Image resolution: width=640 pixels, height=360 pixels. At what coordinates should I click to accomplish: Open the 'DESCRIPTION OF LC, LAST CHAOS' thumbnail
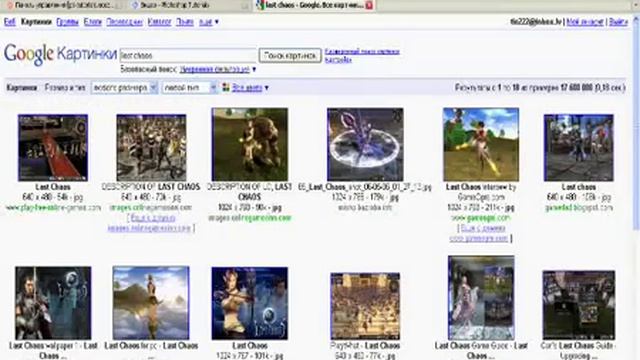[249, 144]
